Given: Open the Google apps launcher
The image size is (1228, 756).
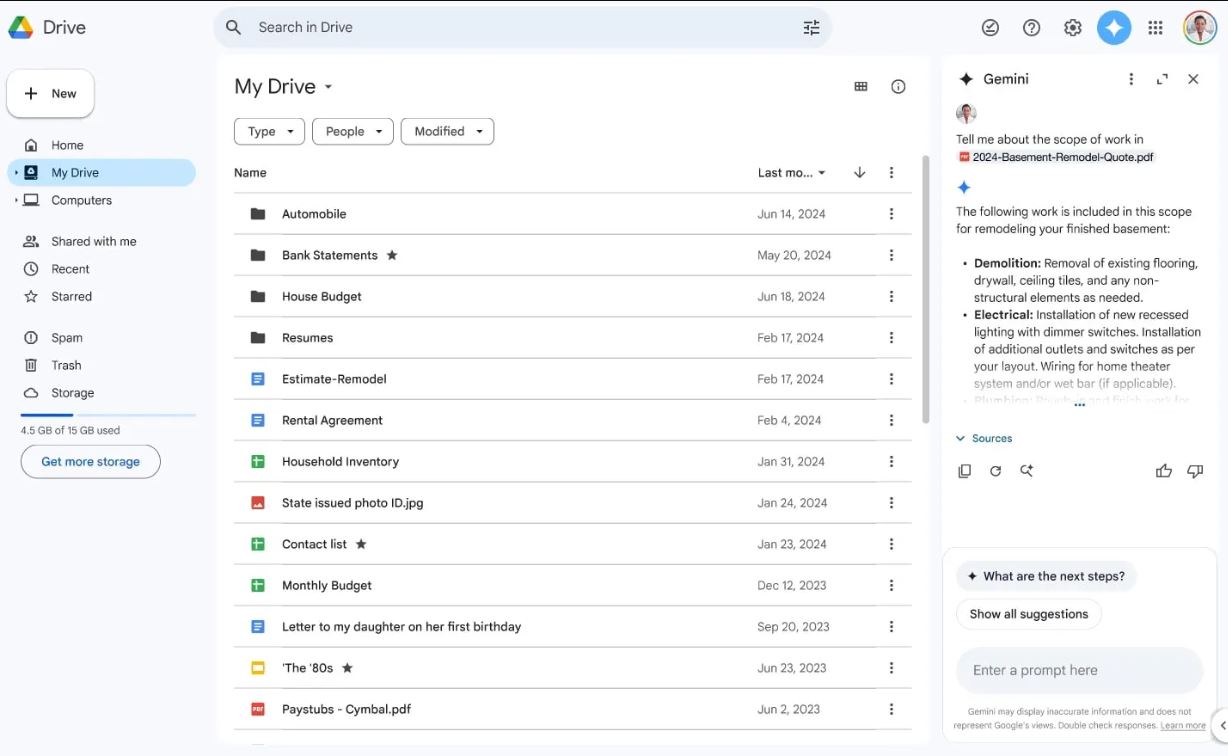Looking at the screenshot, I should pyautogui.click(x=1155, y=27).
